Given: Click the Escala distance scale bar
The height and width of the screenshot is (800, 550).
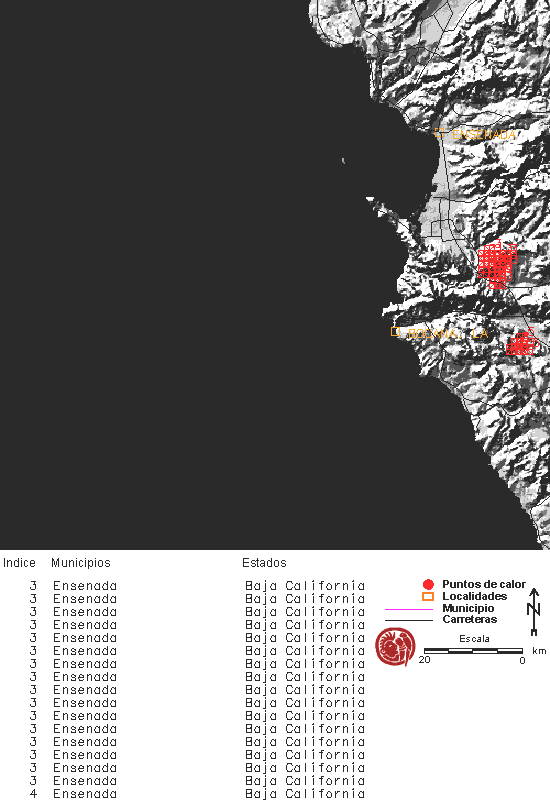Looking at the screenshot, I should coord(473,651).
